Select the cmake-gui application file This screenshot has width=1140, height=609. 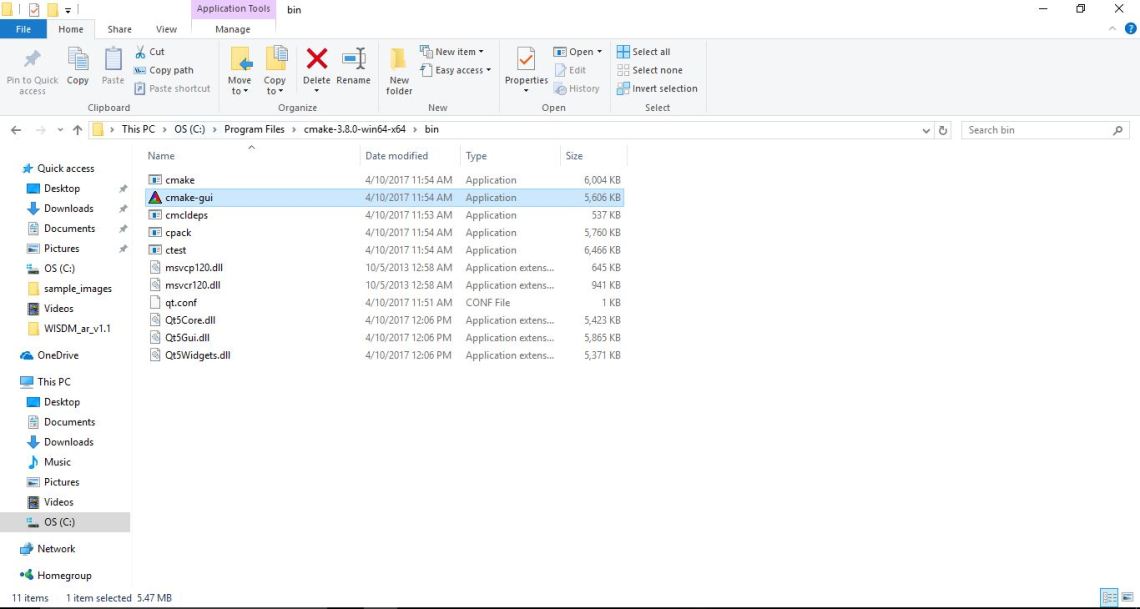[x=384, y=197]
